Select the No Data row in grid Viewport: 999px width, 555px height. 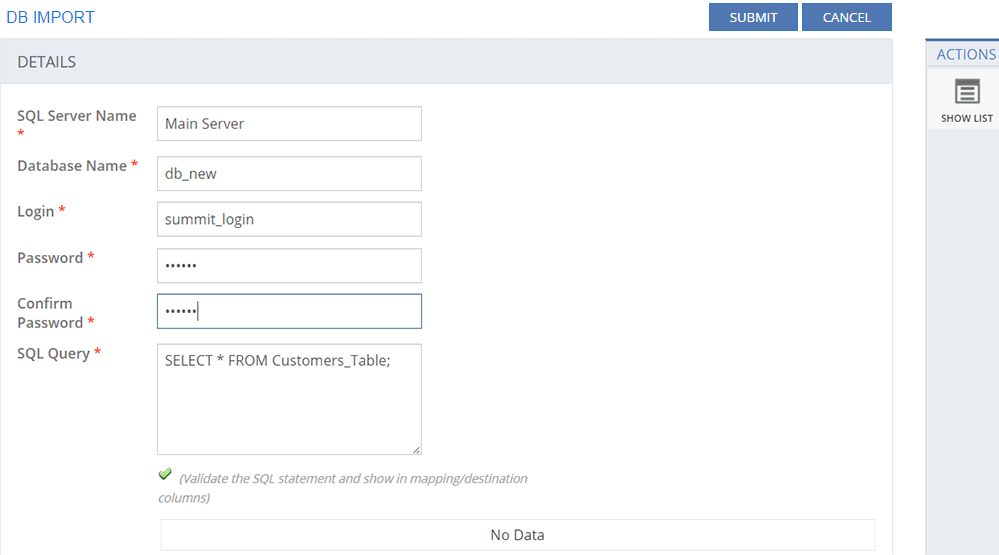pyautogui.click(x=517, y=535)
